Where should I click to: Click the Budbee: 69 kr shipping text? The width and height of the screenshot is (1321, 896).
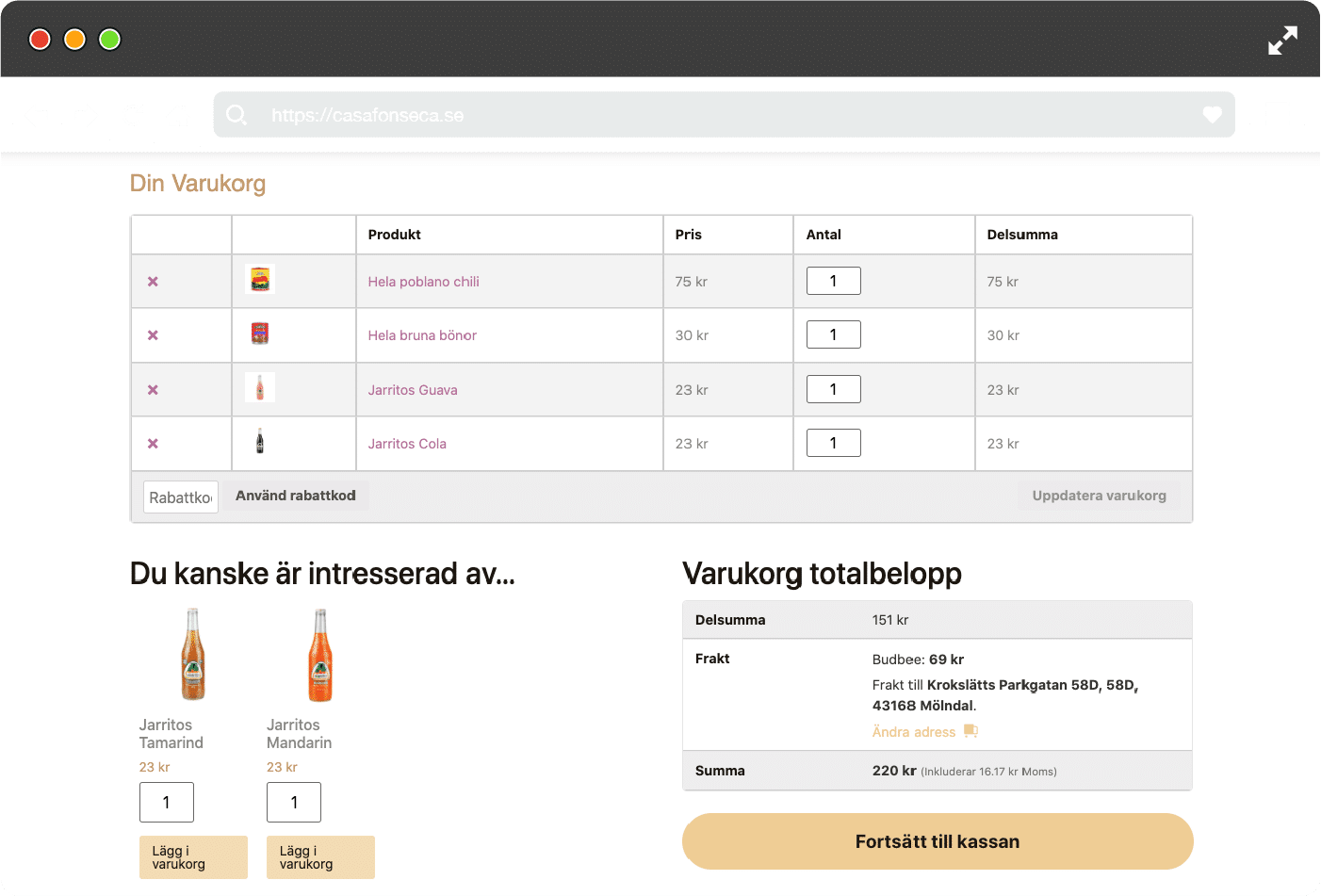[918, 660]
